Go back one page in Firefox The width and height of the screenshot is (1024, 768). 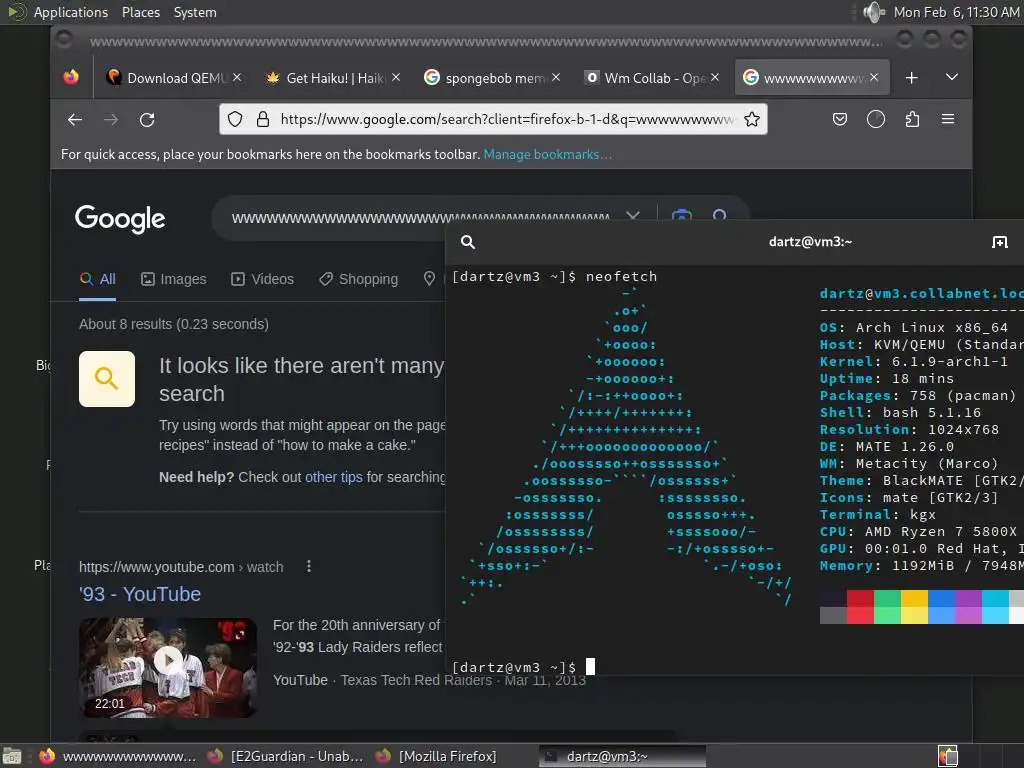(75, 120)
